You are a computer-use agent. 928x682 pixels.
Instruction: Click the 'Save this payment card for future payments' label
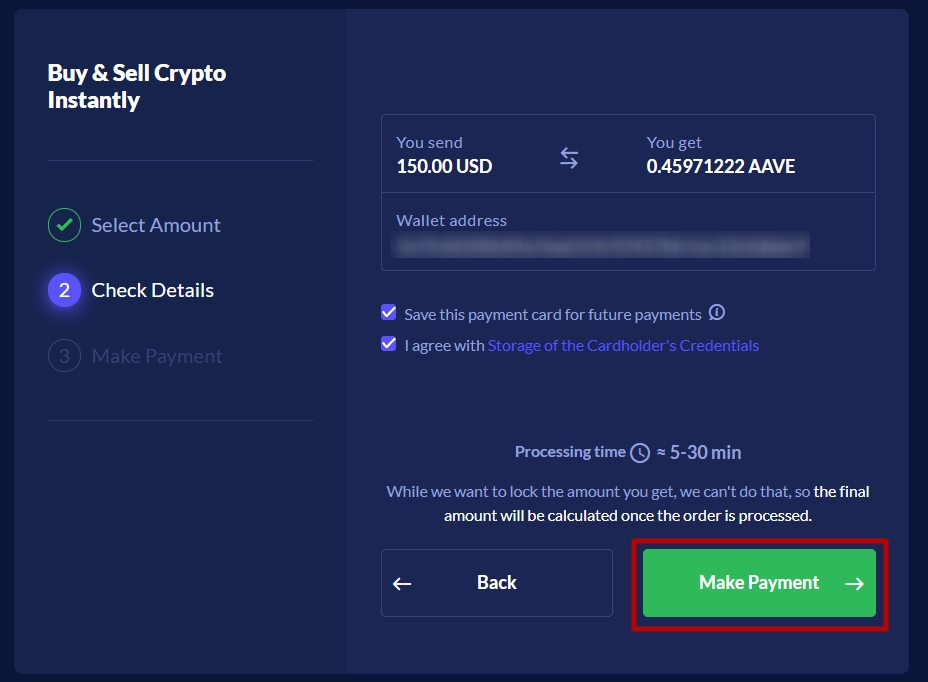[x=553, y=314]
